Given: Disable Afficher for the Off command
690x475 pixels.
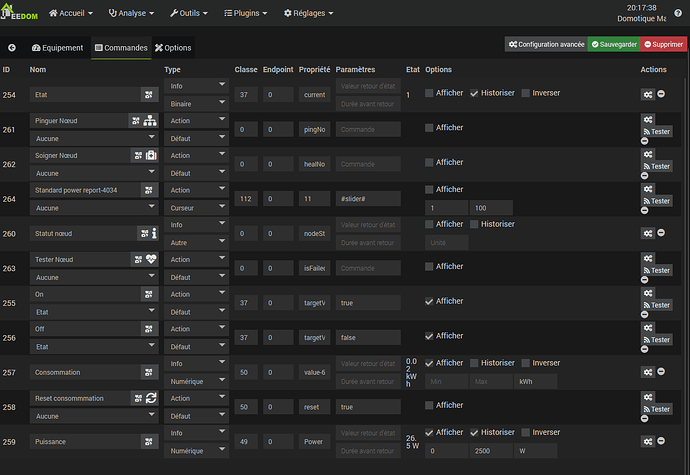Looking at the screenshot, I should [429, 336].
